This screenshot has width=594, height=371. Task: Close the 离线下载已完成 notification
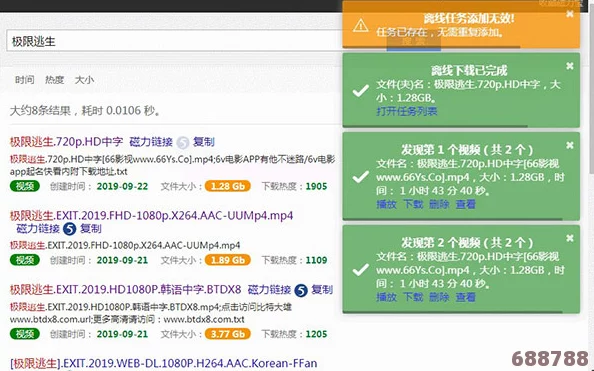pyautogui.click(x=569, y=66)
